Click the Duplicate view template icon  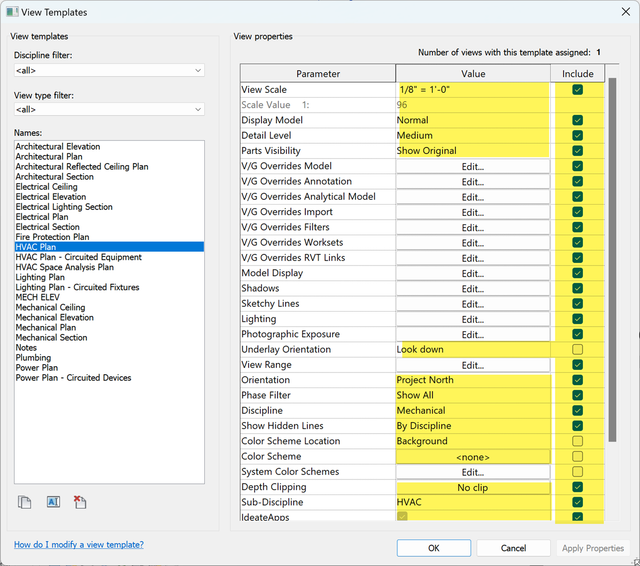[24, 502]
